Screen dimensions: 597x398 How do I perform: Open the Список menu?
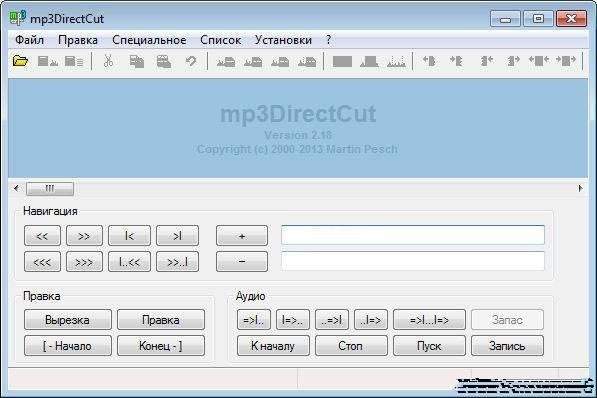coord(220,40)
